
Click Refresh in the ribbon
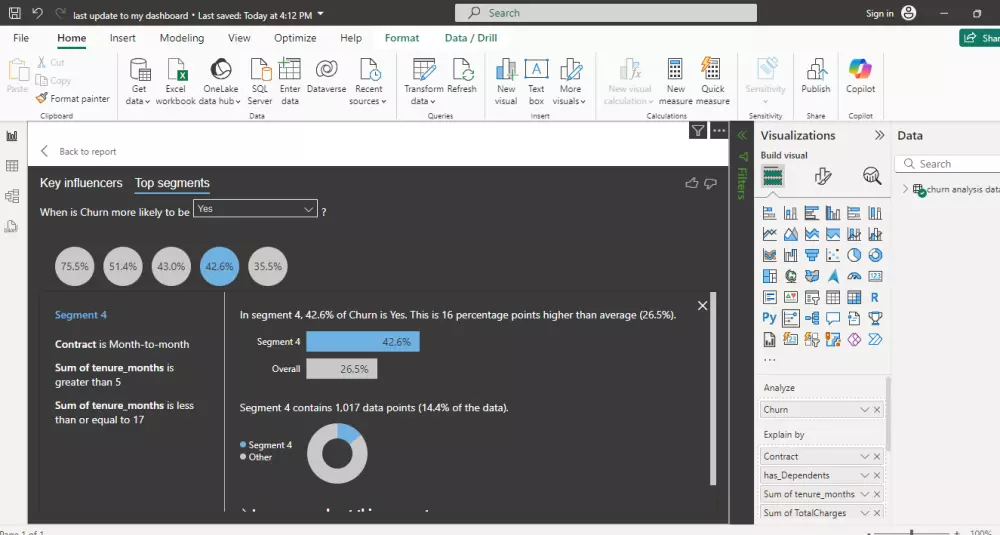pyautogui.click(x=462, y=77)
